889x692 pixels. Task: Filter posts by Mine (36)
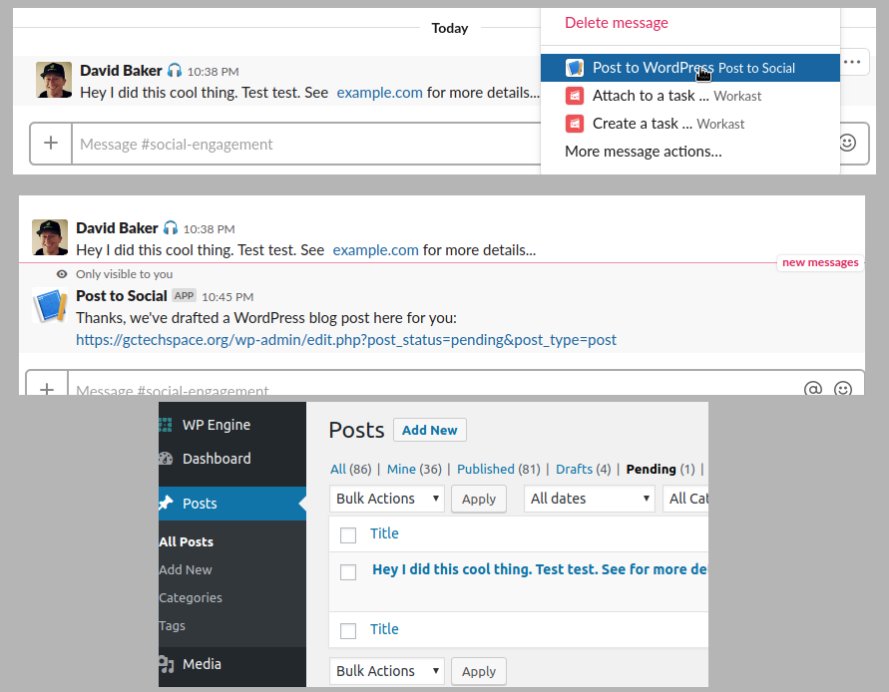pos(414,469)
